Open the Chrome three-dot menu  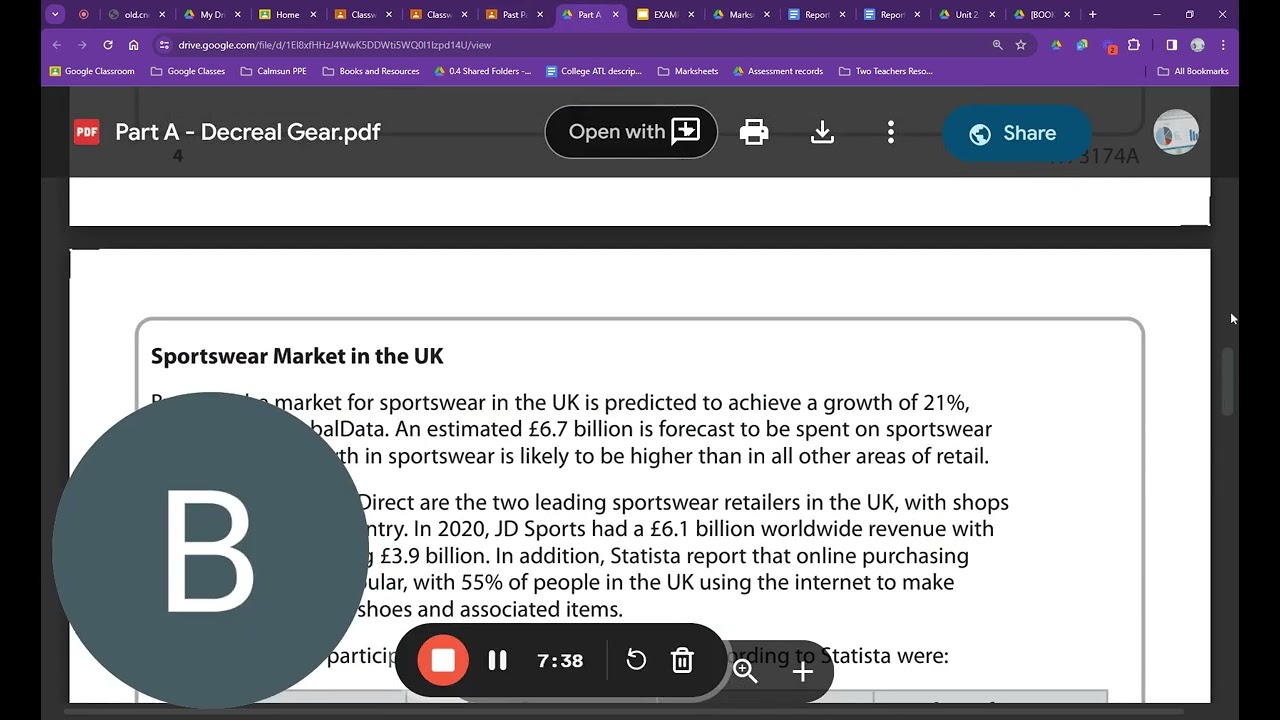pos(1223,45)
